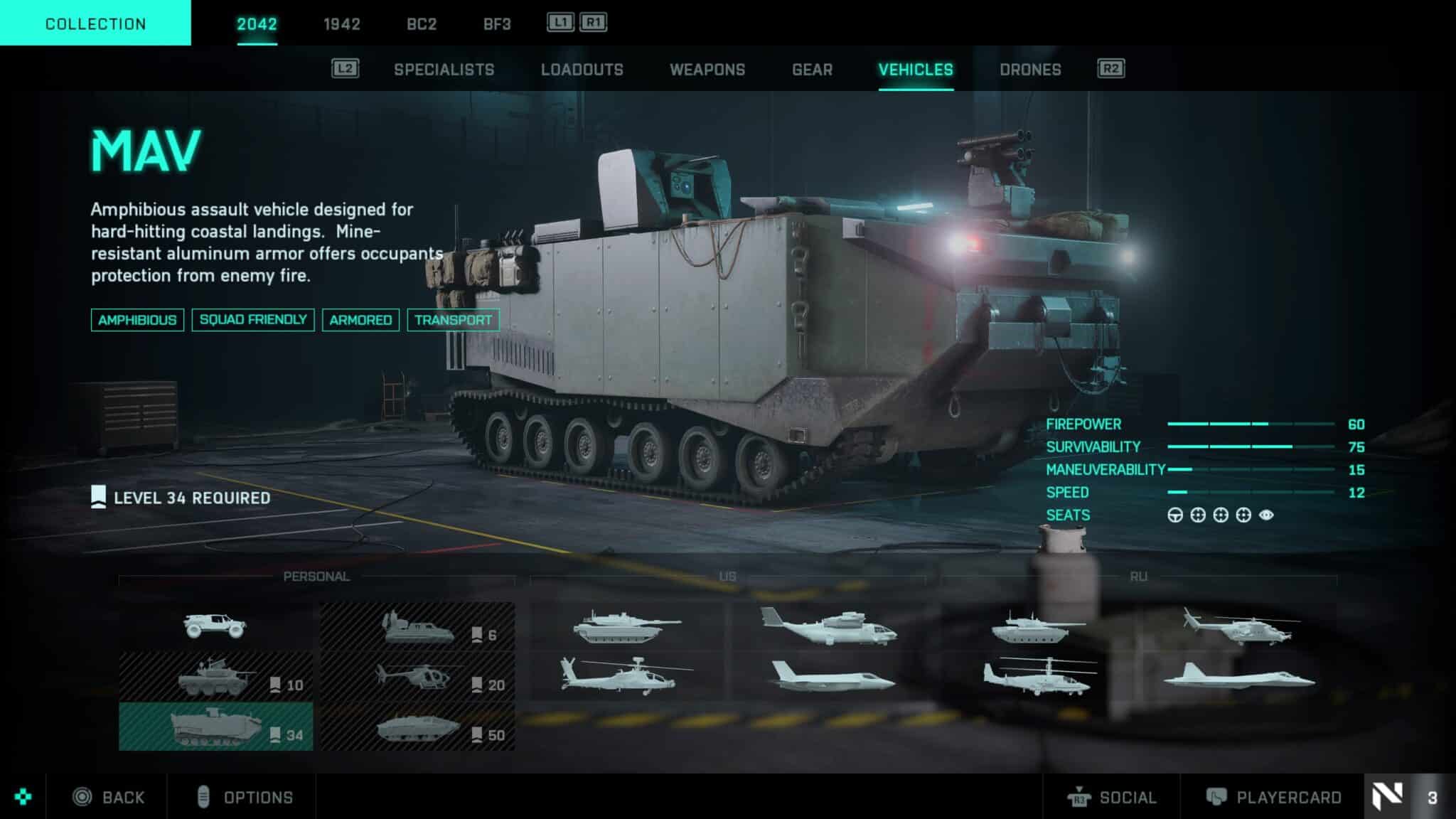
Task: Click the eye-shaped spectator seat icon
Action: coord(1266,515)
